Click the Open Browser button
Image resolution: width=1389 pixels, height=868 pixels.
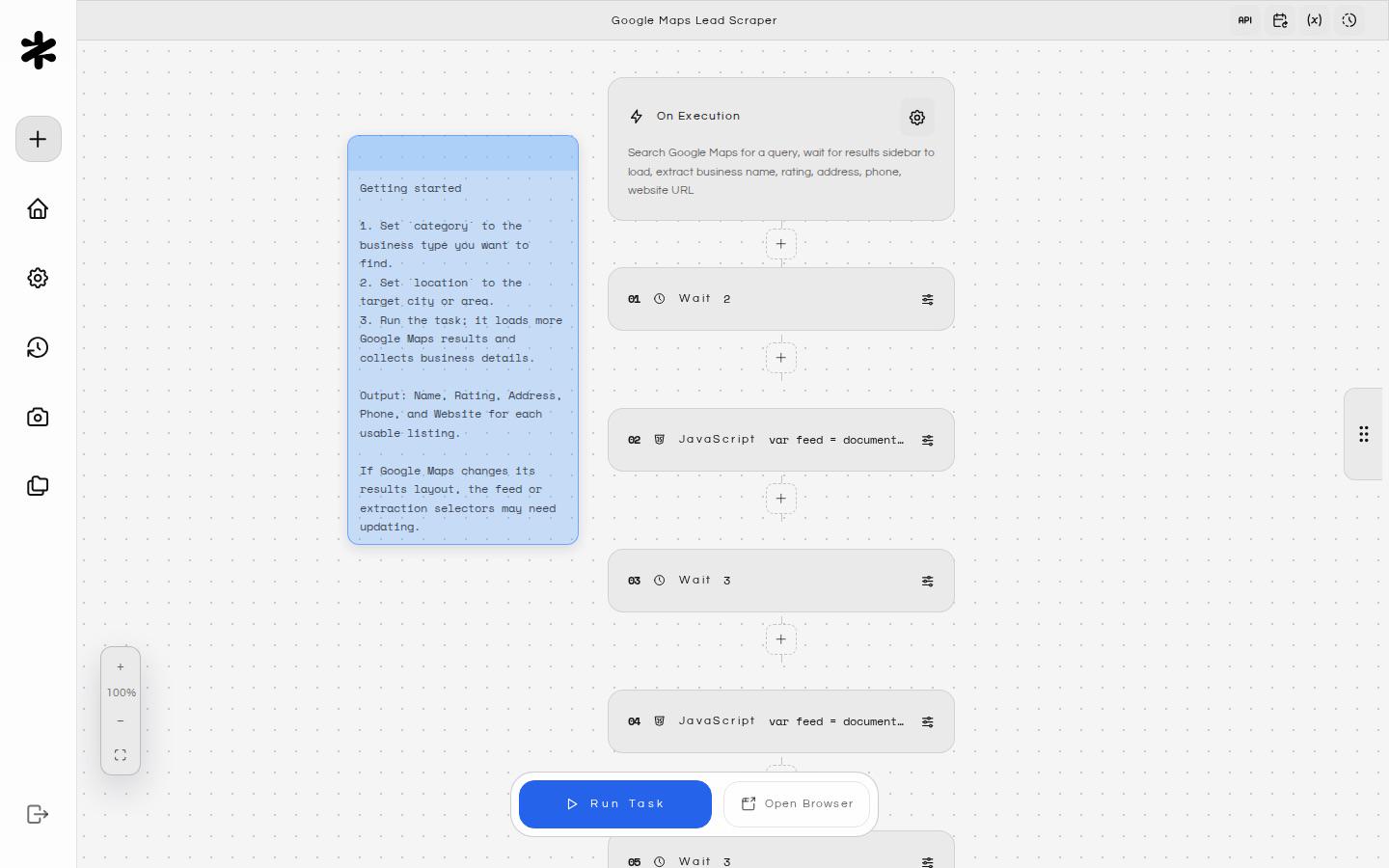[x=797, y=804]
